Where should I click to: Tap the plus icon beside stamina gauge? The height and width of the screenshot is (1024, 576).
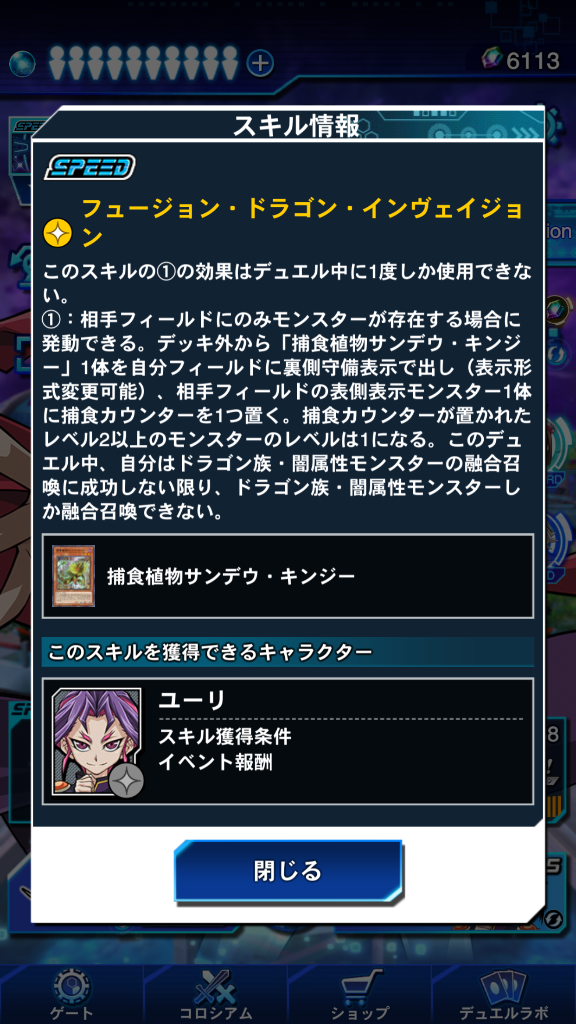(260, 63)
